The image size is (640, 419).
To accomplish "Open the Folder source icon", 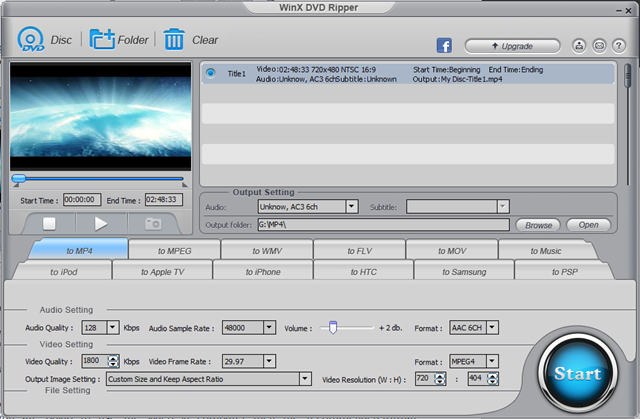I will click(102, 40).
